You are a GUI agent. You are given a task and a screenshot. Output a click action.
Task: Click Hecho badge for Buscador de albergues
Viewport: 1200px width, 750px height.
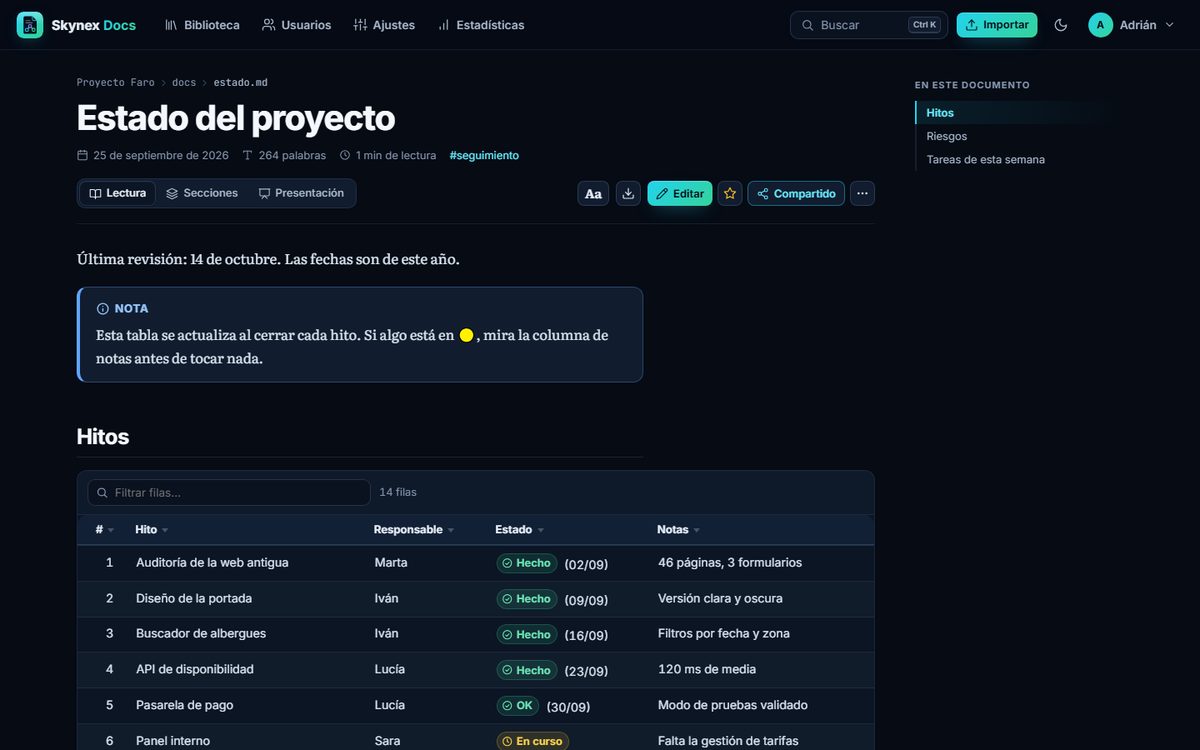click(x=527, y=635)
